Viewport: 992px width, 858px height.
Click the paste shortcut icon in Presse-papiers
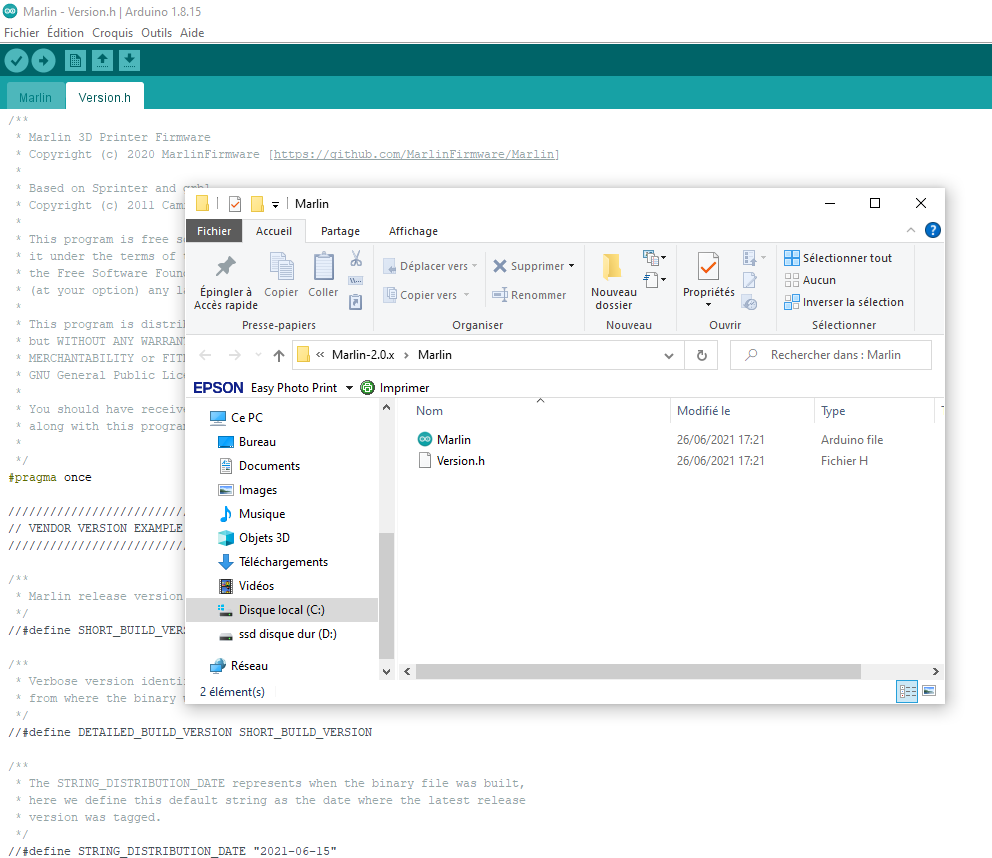click(x=356, y=302)
